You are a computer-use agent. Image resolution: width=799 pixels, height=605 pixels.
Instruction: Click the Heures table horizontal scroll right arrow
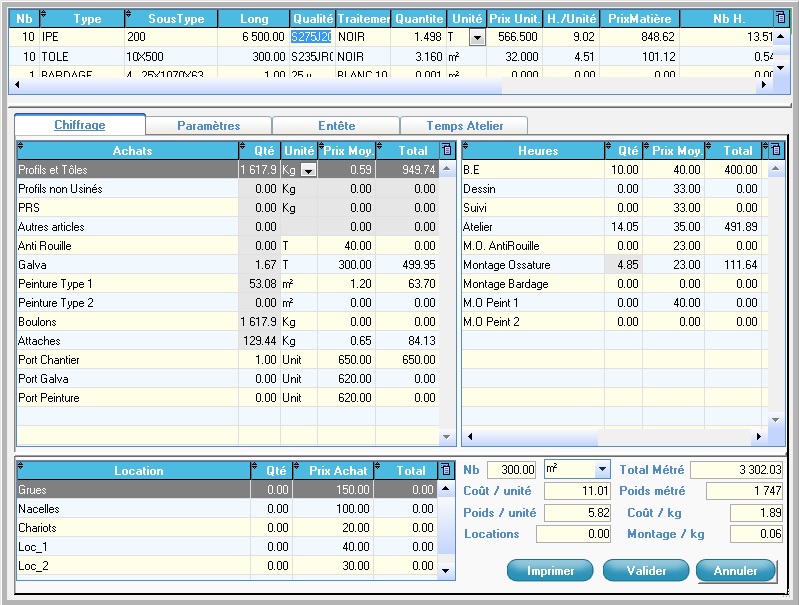pos(759,436)
